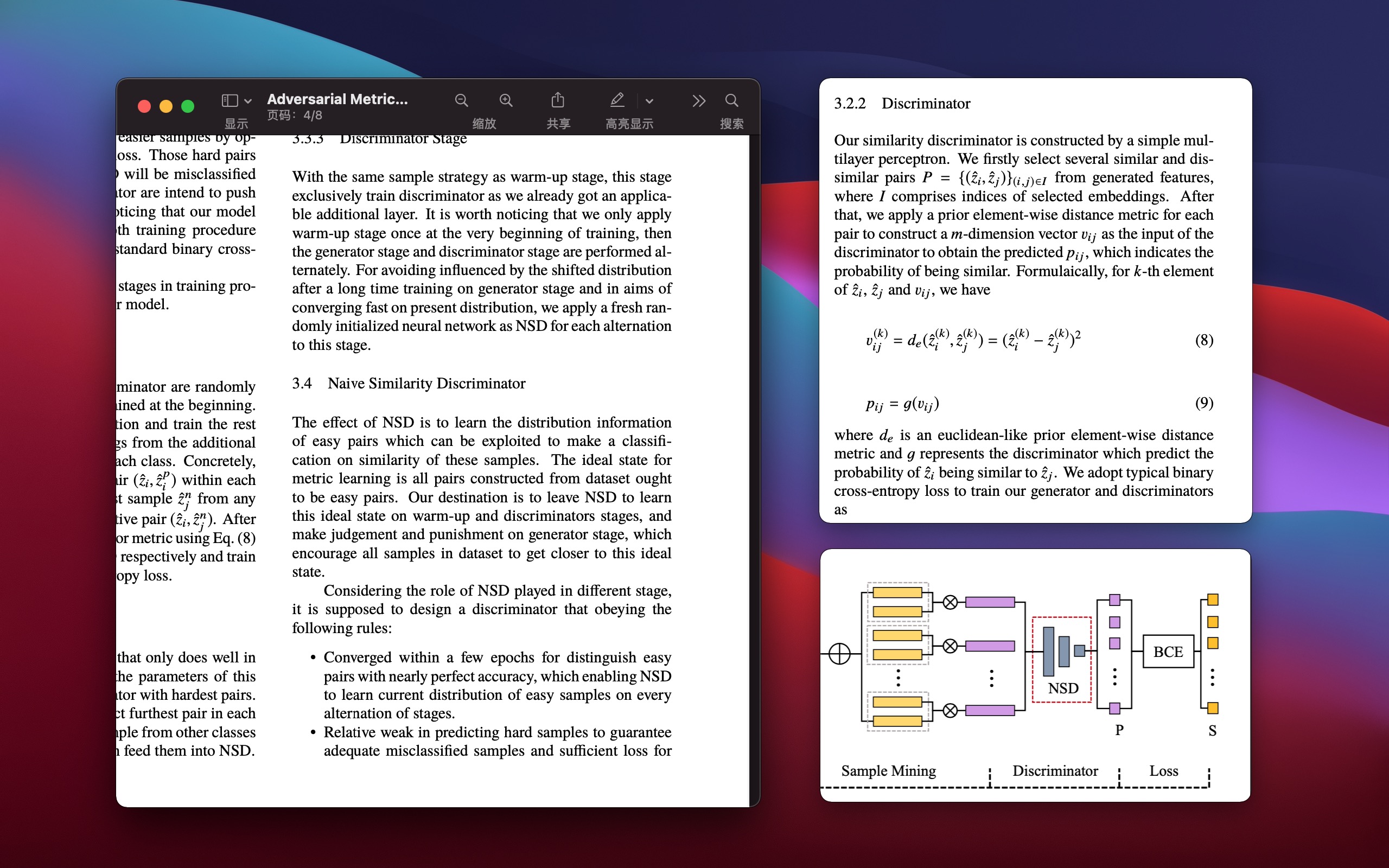Click the 缩放 zoom label
The width and height of the screenshot is (1389, 868).
tap(483, 124)
